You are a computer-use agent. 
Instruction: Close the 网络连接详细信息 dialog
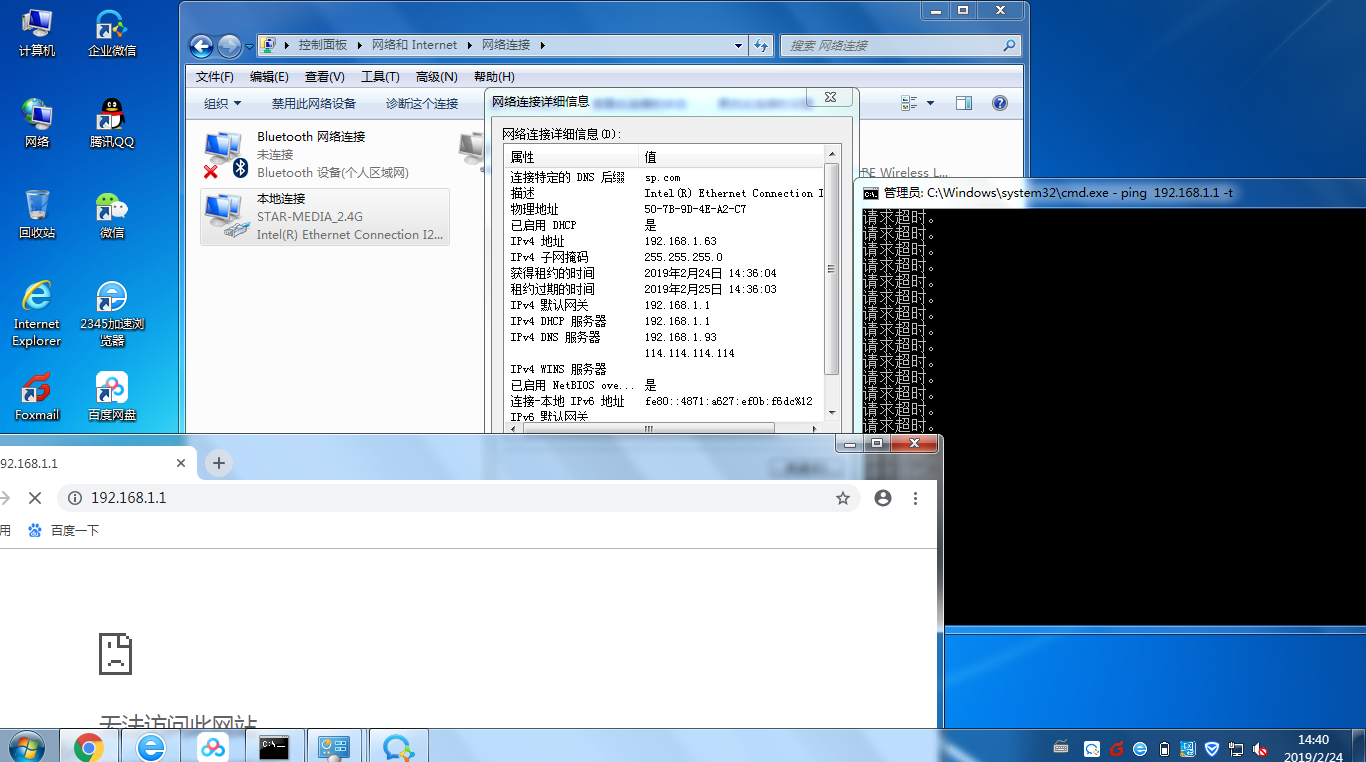click(x=830, y=97)
